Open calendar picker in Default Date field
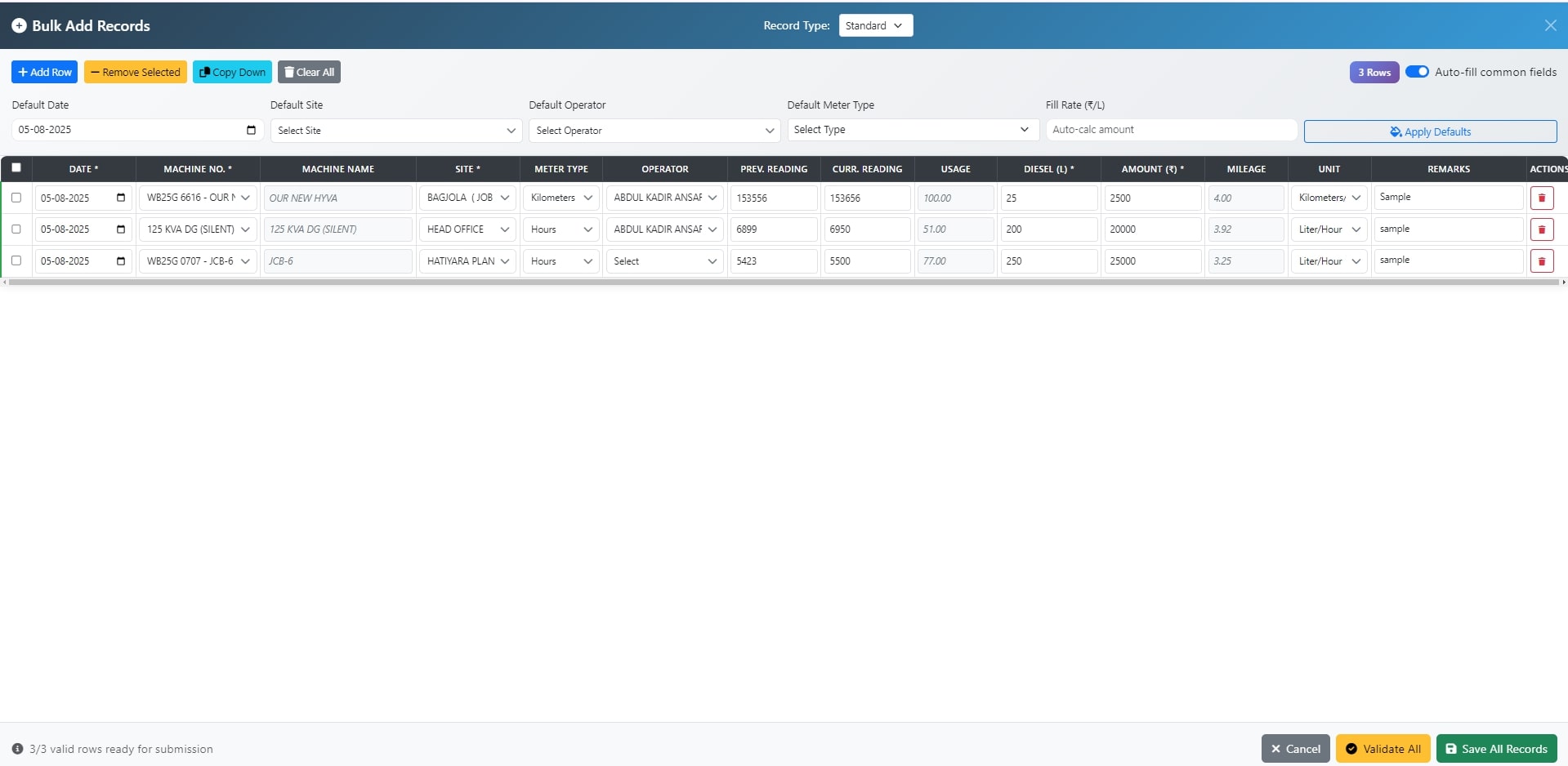This screenshot has width=1568, height=766. [x=251, y=130]
